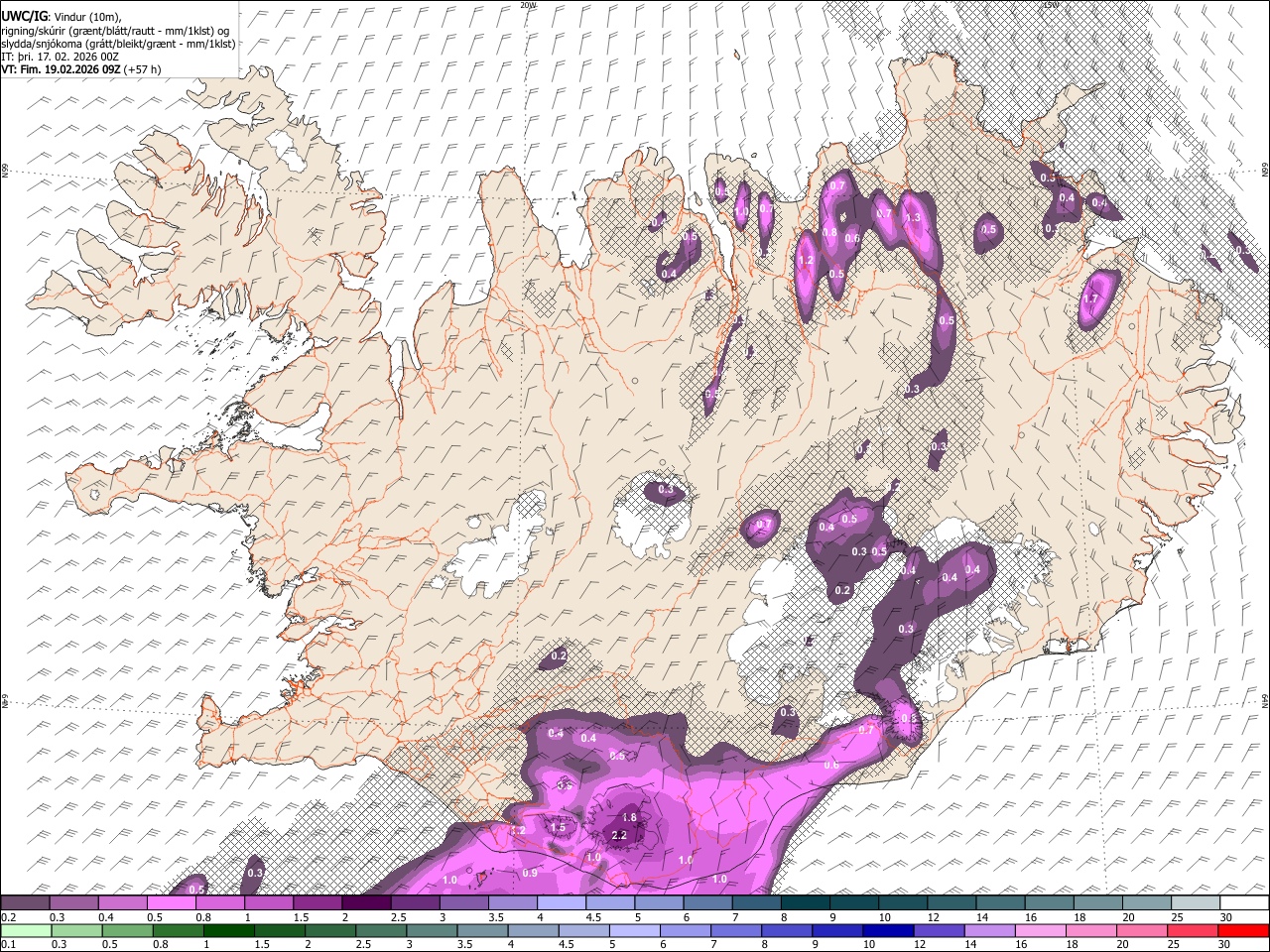Click the '0.1' label on the rain scale
The image size is (1270, 952).
7,944
